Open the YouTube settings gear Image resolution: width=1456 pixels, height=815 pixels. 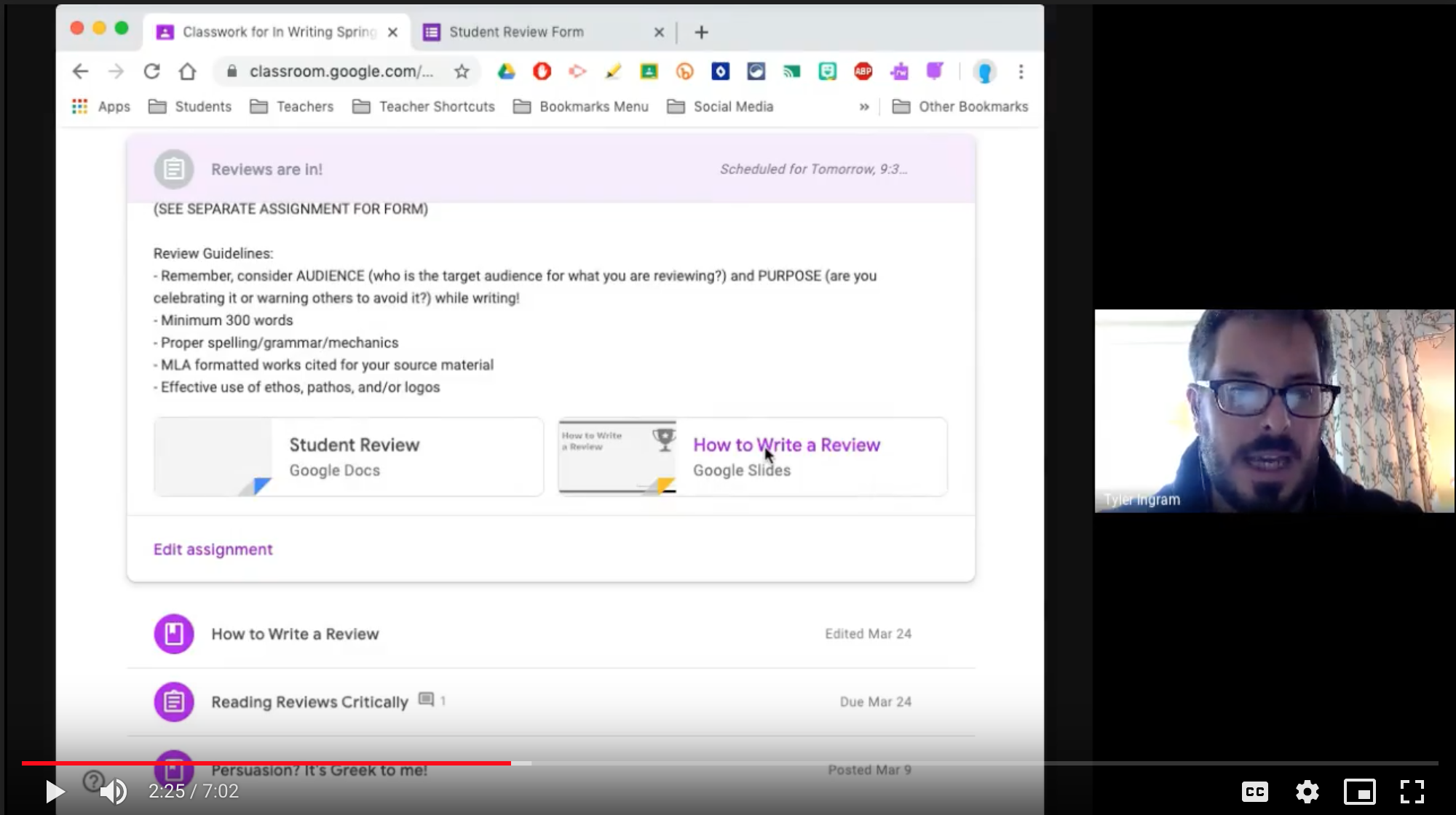tap(1307, 791)
